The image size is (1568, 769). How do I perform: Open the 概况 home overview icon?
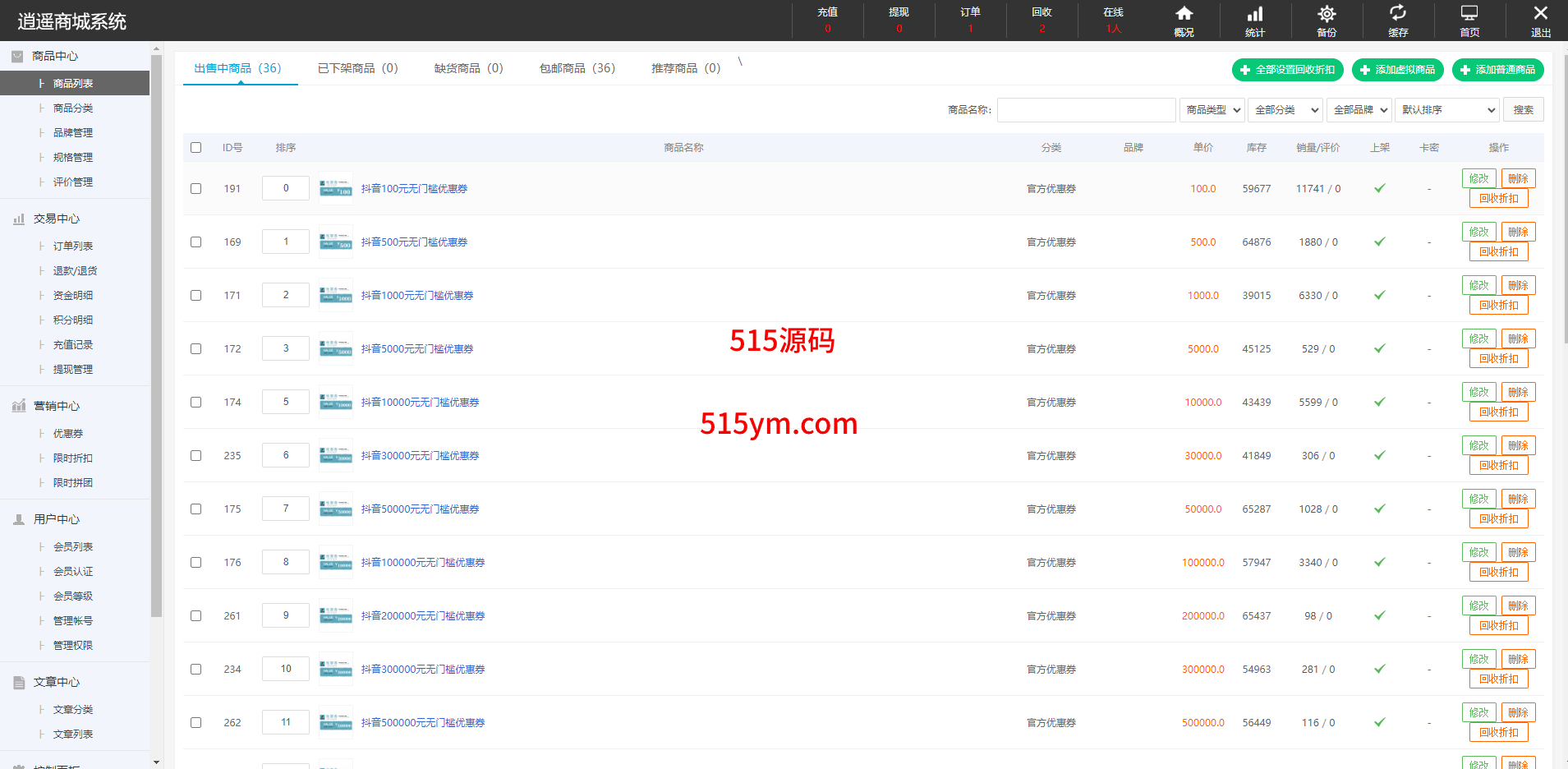pos(1184,14)
